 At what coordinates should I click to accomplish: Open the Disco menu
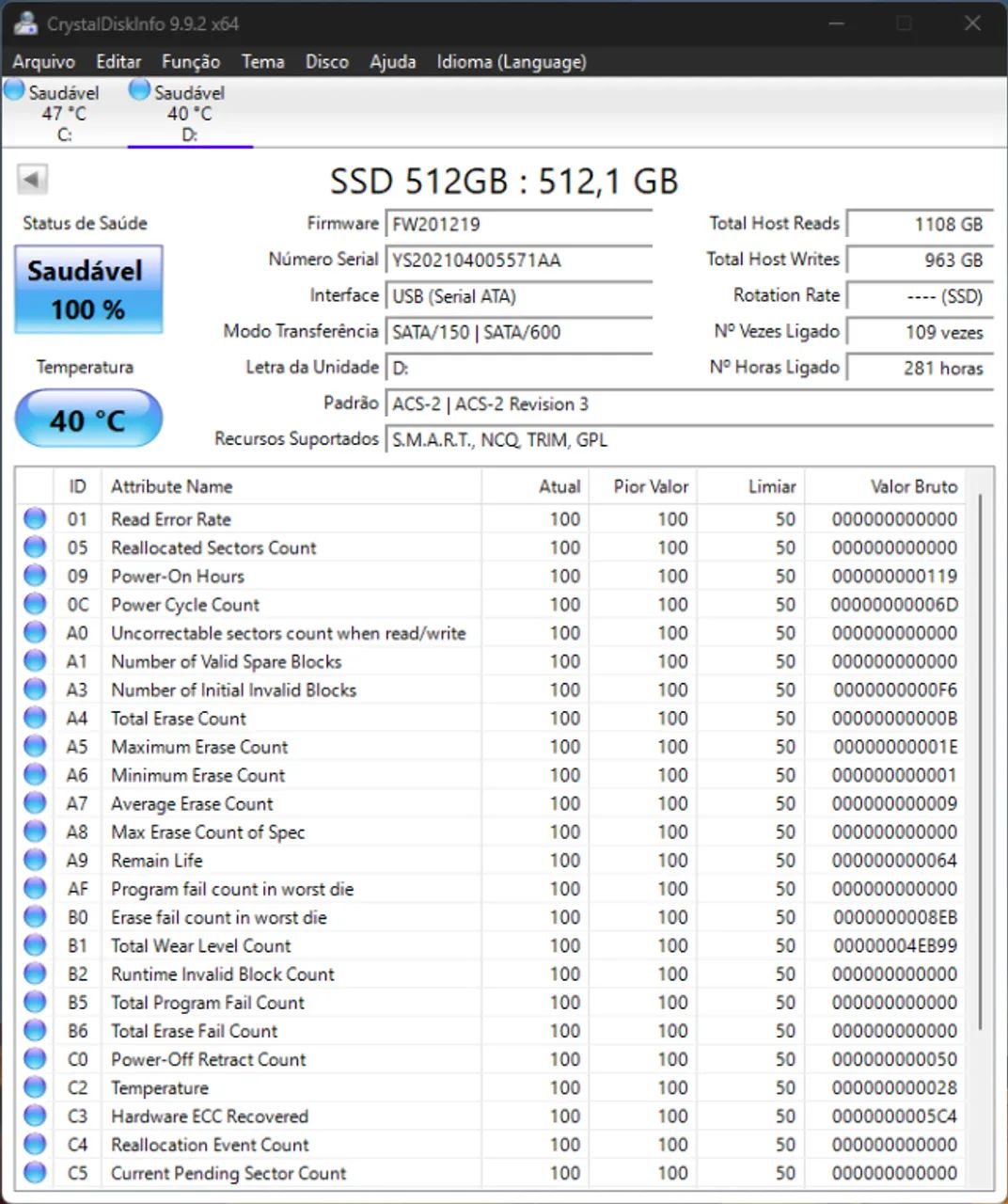coord(327,61)
